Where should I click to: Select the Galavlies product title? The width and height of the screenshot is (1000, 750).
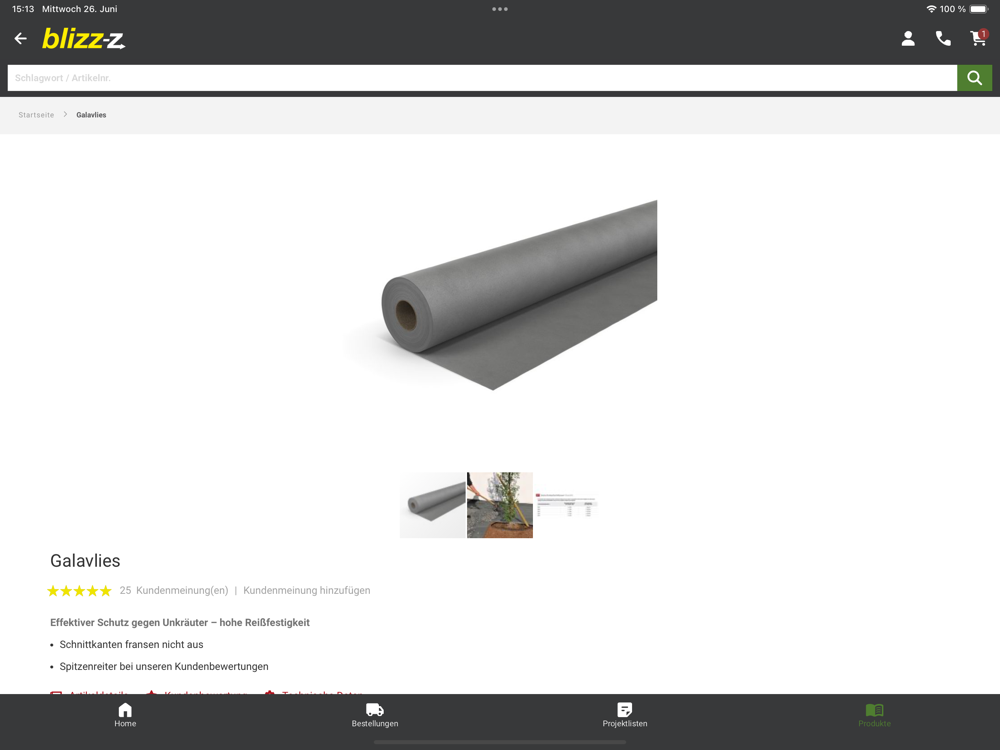pyautogui.click(x=85, y=561)
